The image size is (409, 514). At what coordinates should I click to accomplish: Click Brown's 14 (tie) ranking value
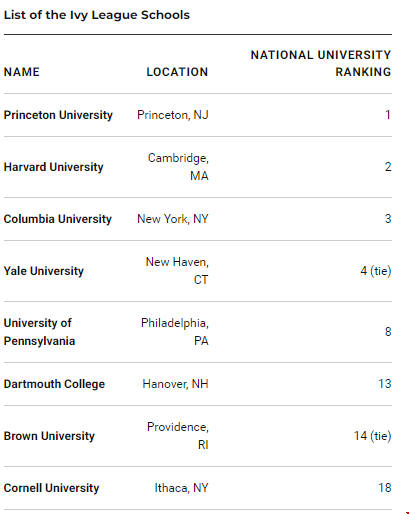[372, 436]
